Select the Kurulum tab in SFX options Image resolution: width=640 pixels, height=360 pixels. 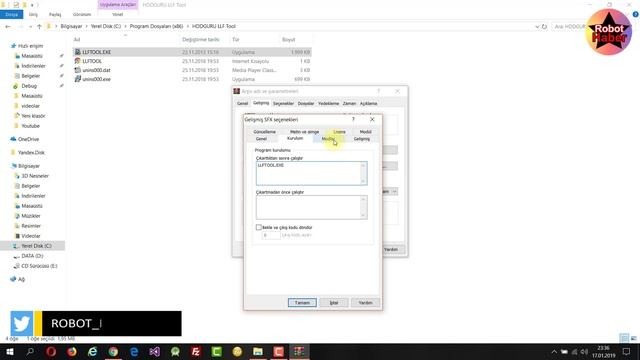click(x=295, y=138)
